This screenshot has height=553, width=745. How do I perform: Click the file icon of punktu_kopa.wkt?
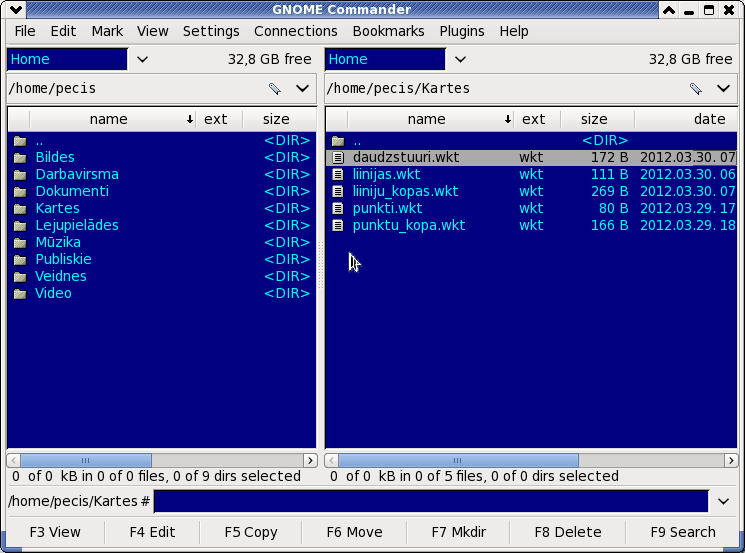(x=338, y=225)
